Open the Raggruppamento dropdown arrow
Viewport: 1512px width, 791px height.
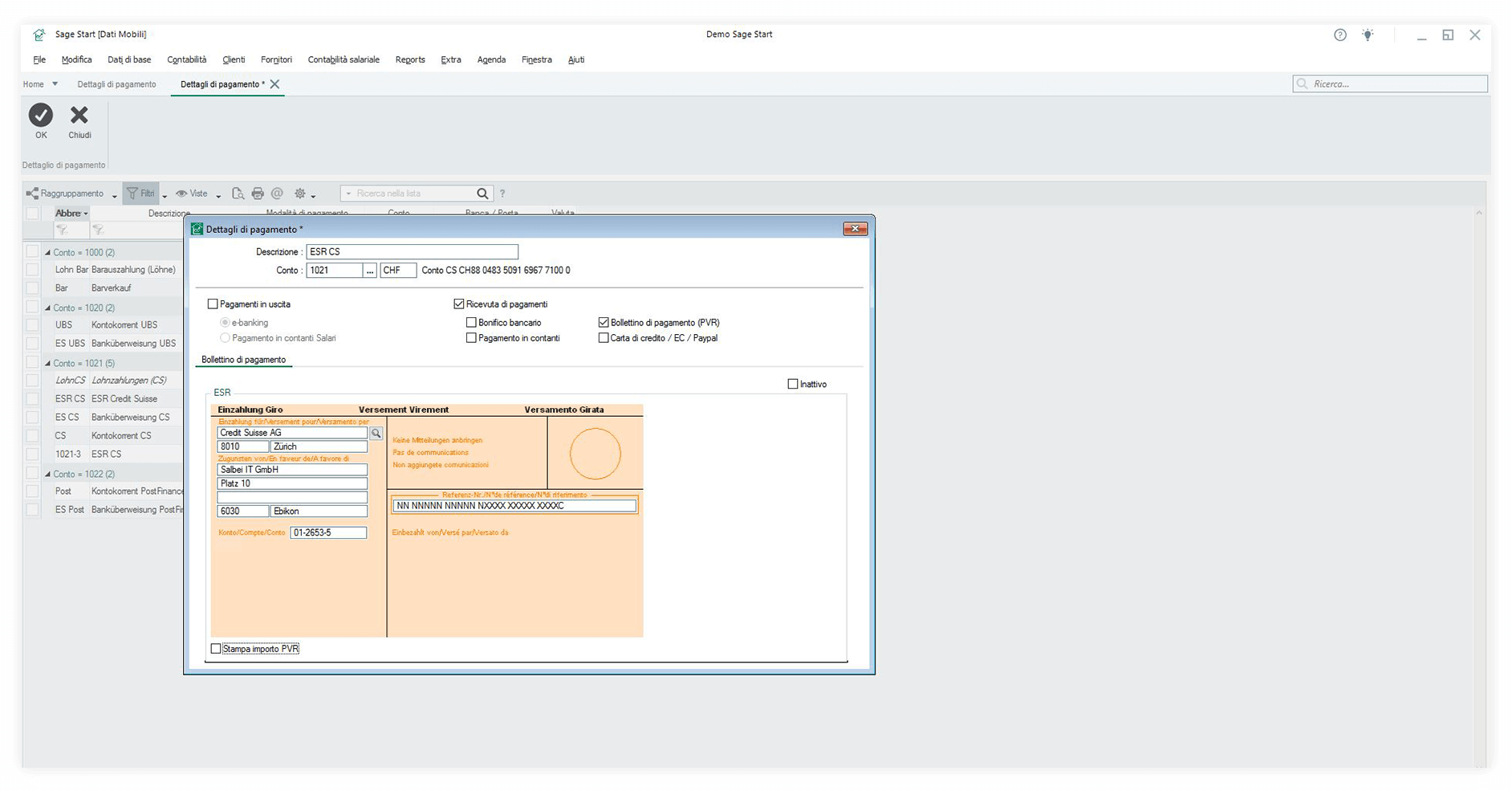click(114, 195)
